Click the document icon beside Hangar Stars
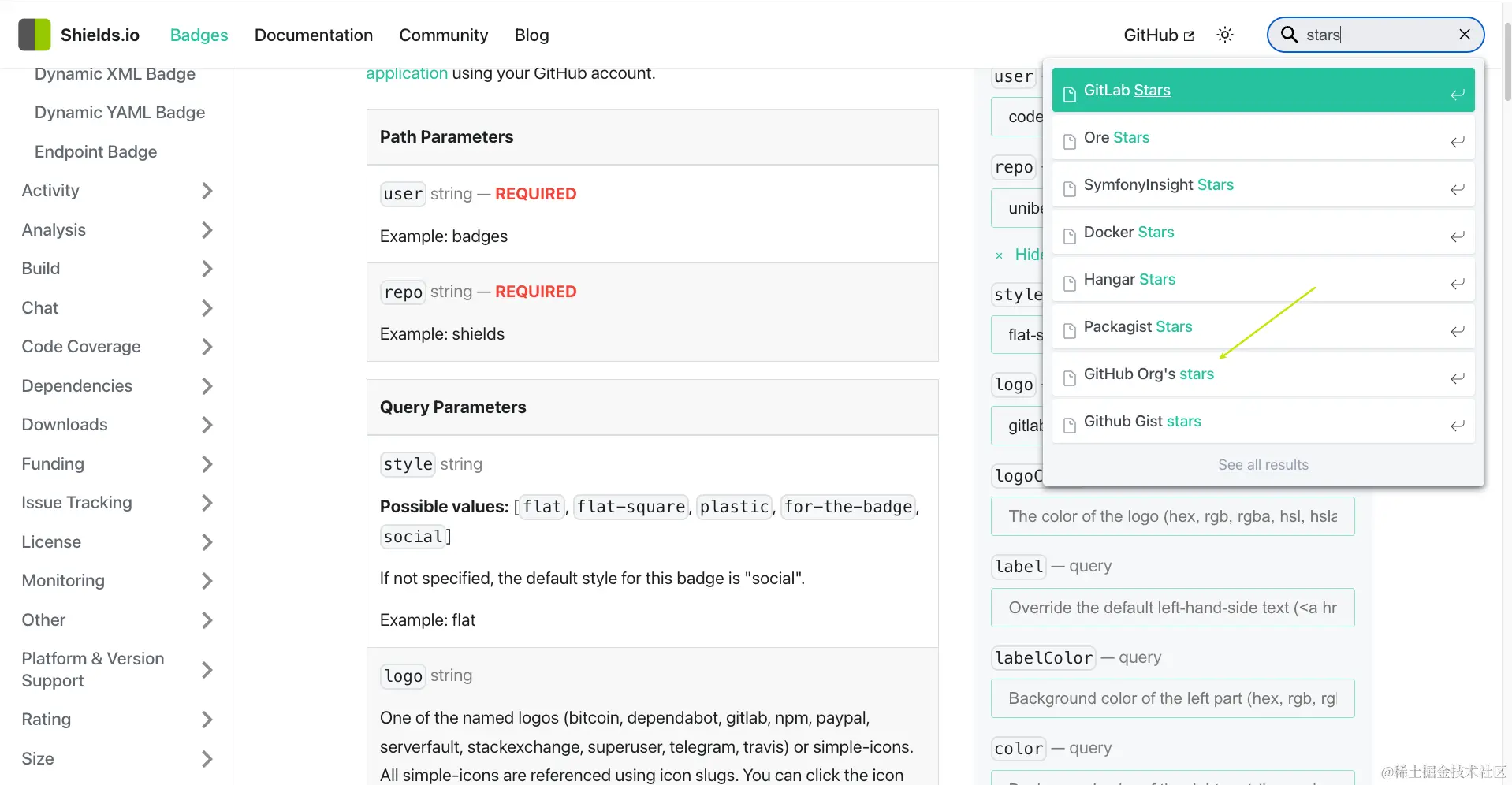Viewport: 1512px width, 785px height. click(x=1070, y=284)
